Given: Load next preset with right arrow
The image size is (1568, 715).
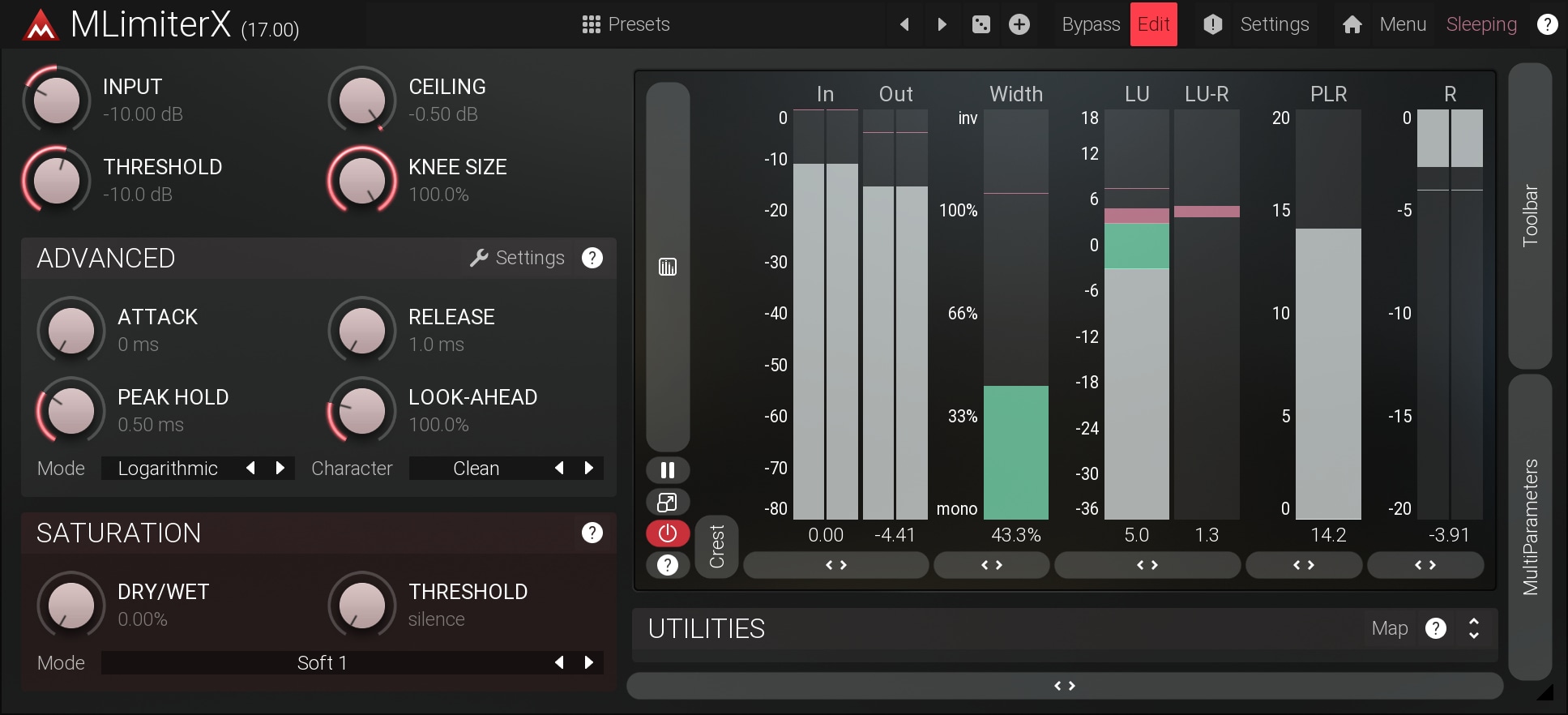Looking at the screenshot, I should [942, 24].
